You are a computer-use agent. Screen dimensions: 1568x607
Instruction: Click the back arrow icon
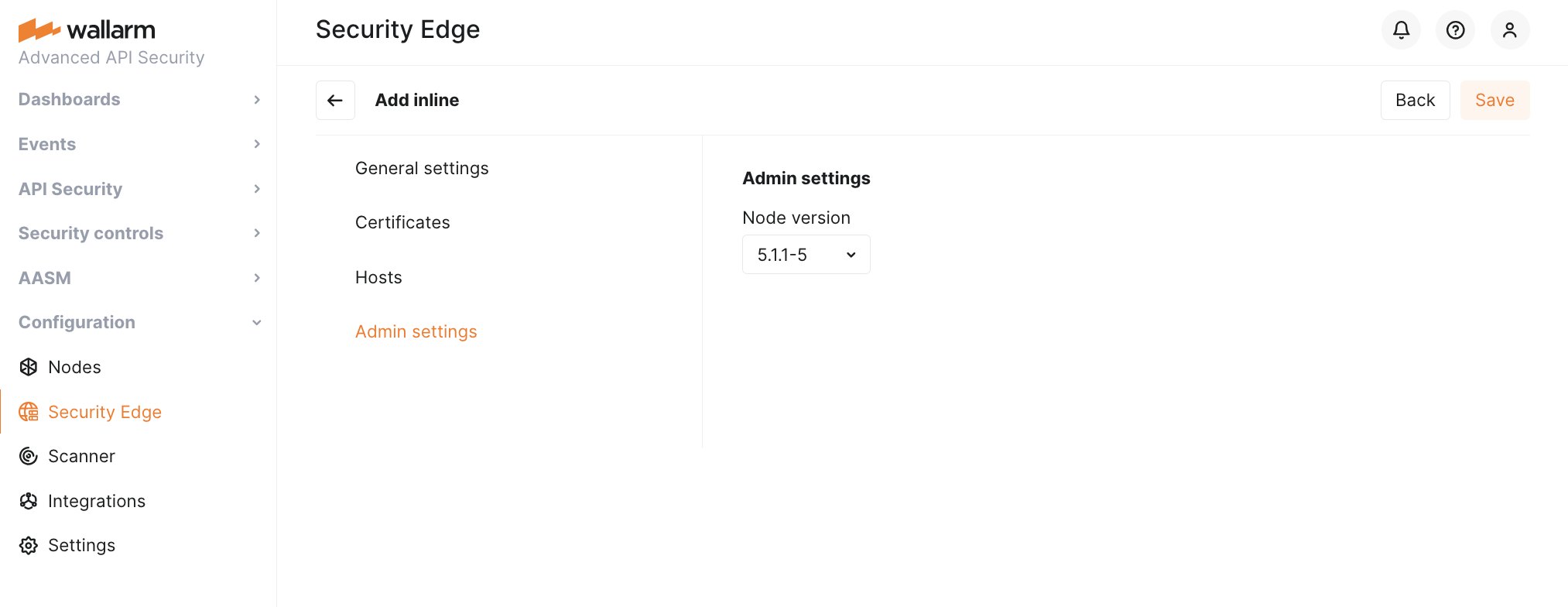point(335,101)
